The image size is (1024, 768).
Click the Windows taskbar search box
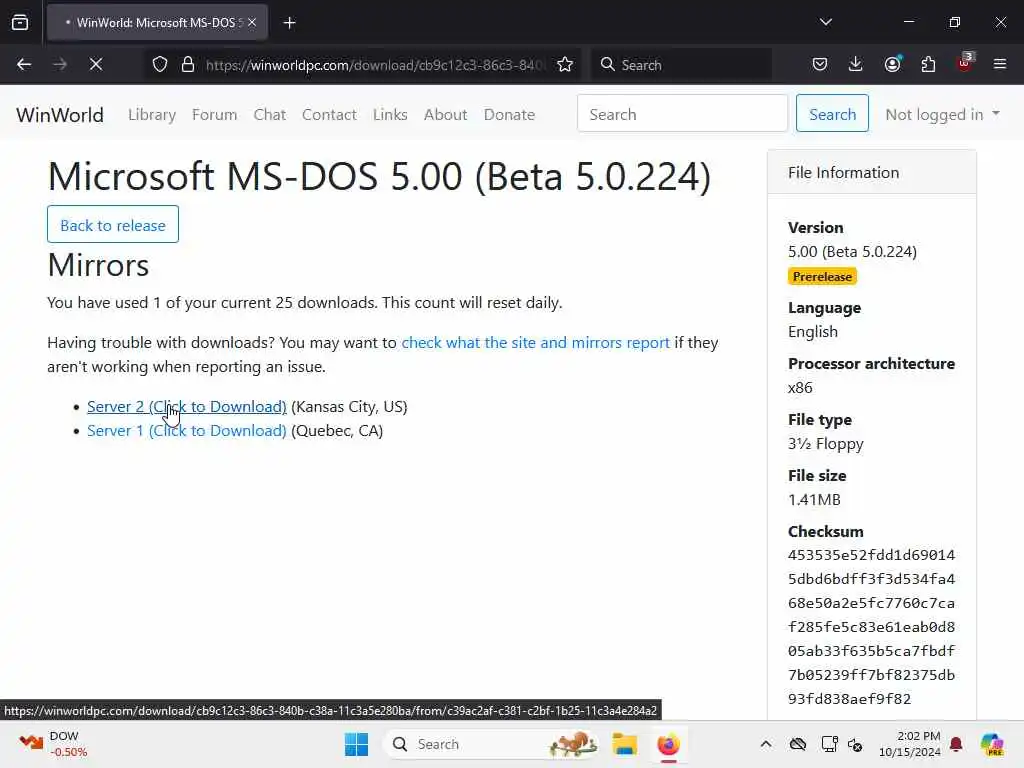[x=492, y=744]
